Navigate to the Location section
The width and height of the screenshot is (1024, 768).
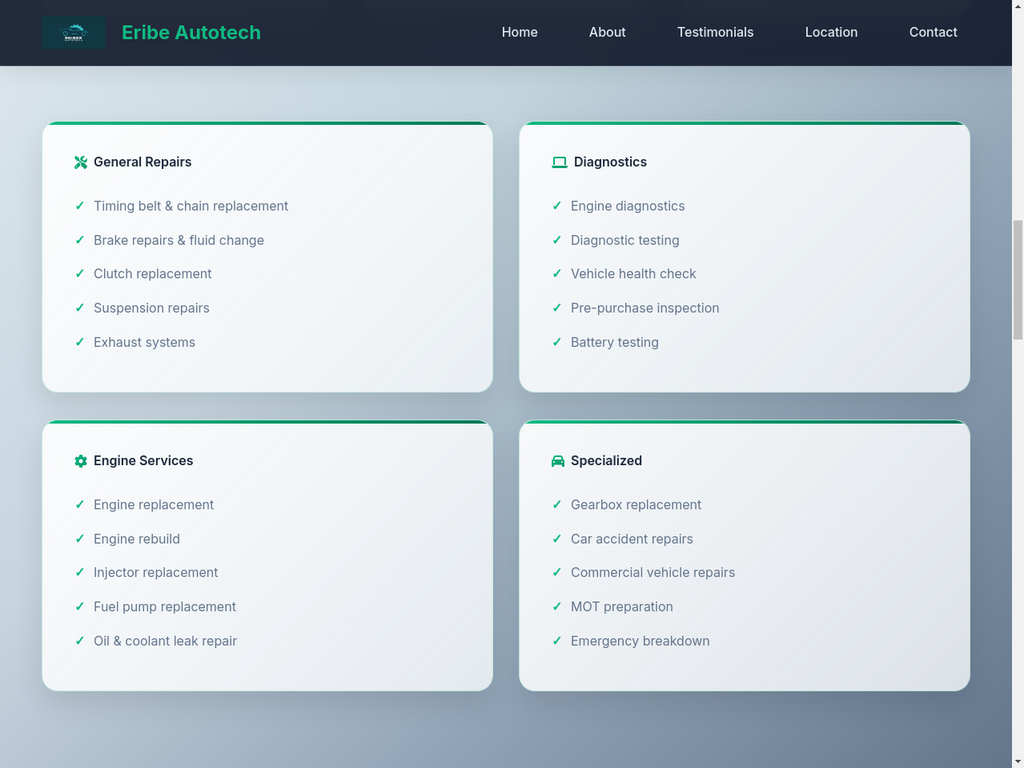click(x=831, y=32)
